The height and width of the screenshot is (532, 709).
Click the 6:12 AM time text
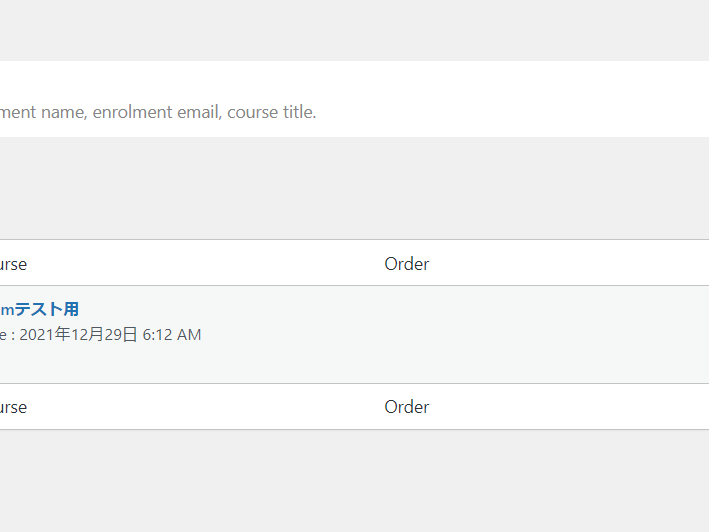(x=172, y=335)
